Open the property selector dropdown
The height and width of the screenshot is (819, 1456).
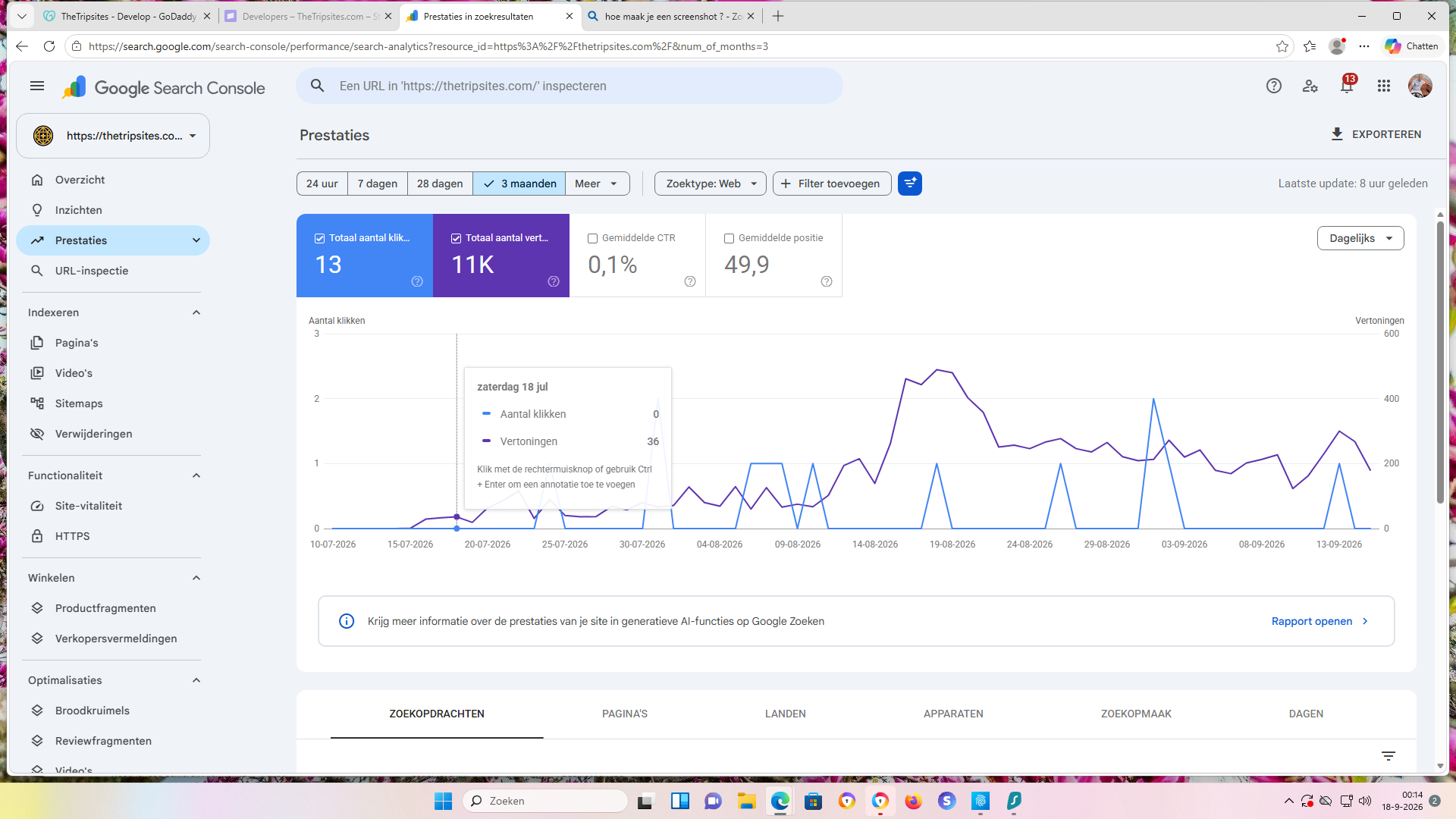113,136
